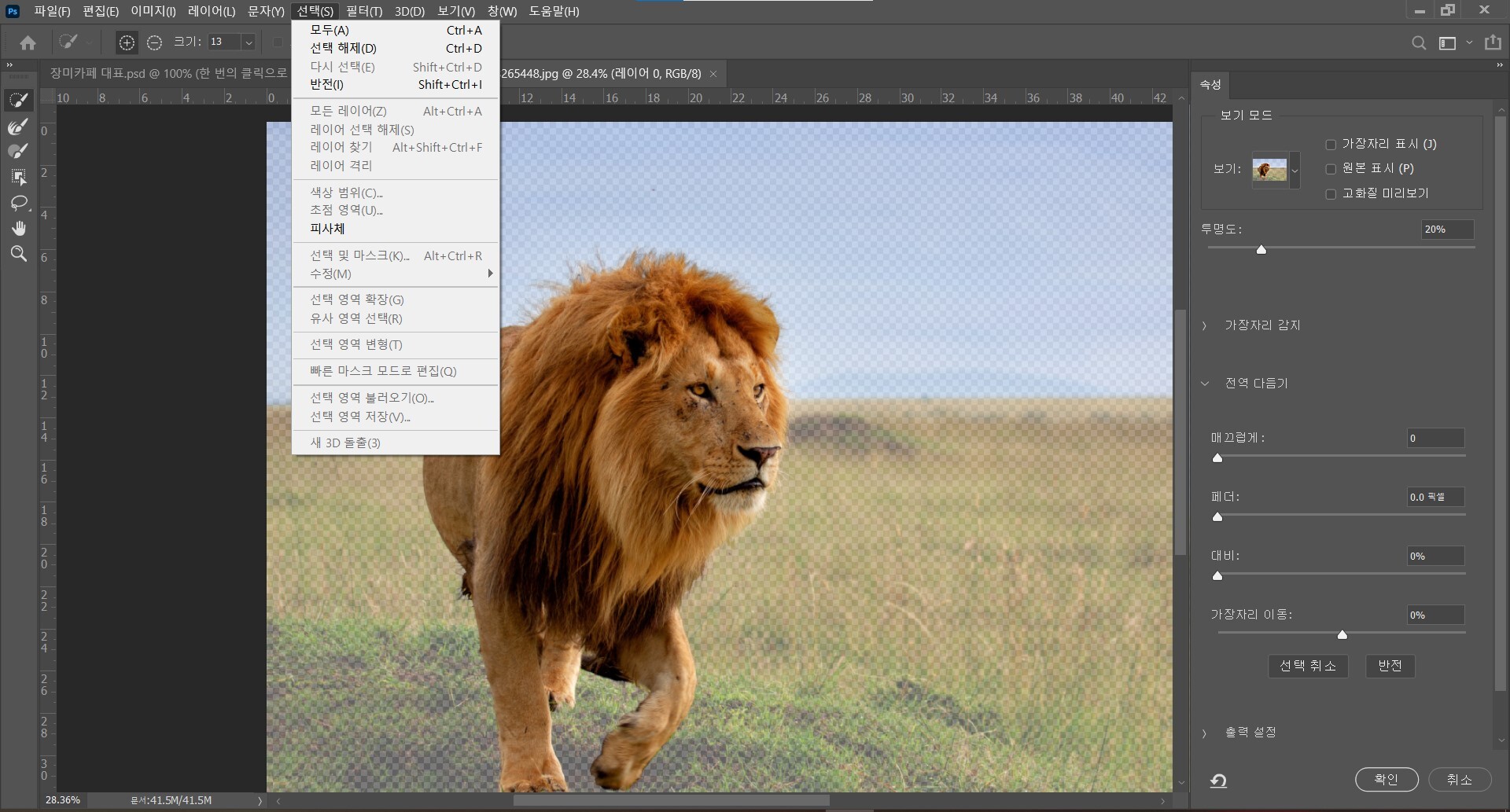The height and width of the screenshot is (812, 1510).
Task: Click the 투명도 slider handle
Action: [1261, 250]
